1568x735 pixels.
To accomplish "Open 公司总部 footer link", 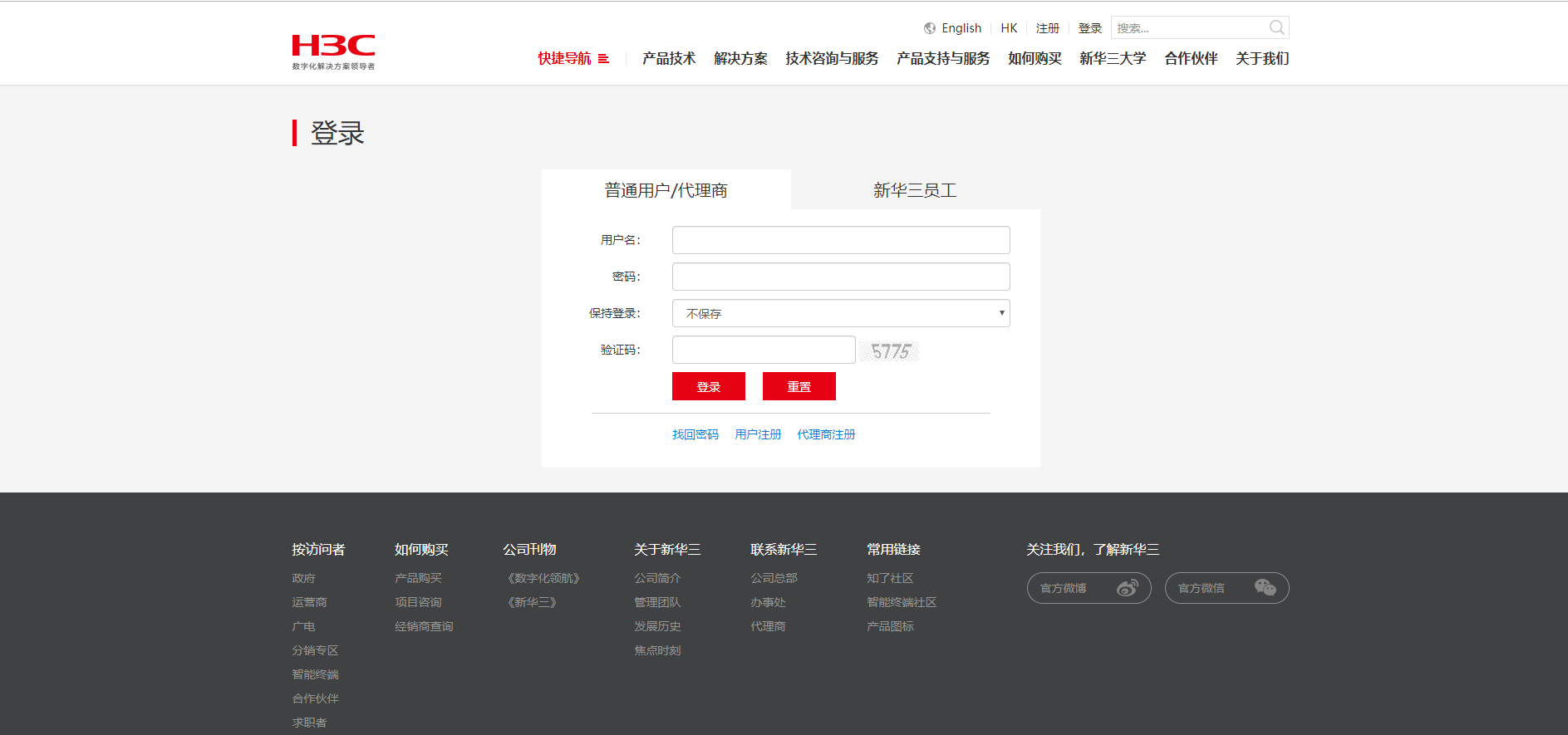I will [x=774, y=578].
